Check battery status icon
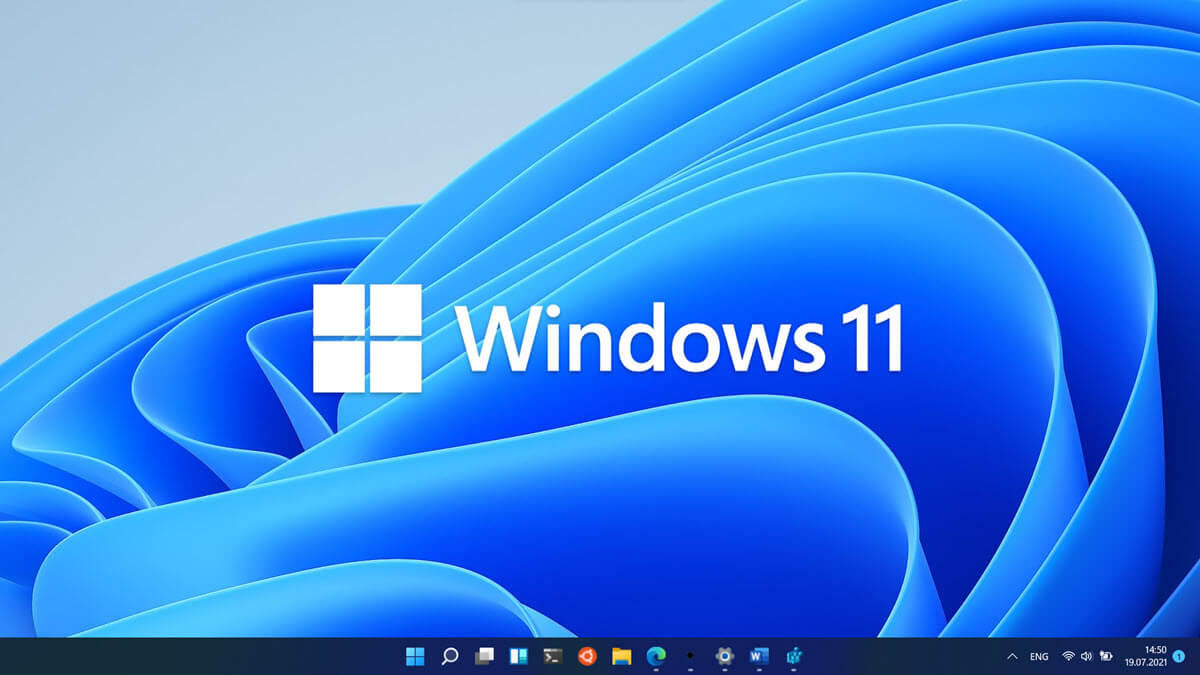This screenshot has height=675, width=1200. (x=1106, y=657)
